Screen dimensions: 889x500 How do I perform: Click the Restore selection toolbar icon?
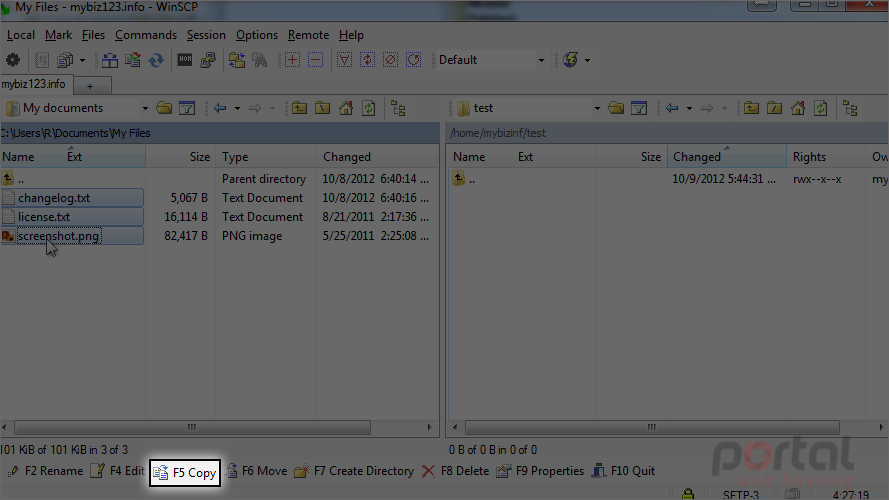pyautogui.click(x=414, y=60)
